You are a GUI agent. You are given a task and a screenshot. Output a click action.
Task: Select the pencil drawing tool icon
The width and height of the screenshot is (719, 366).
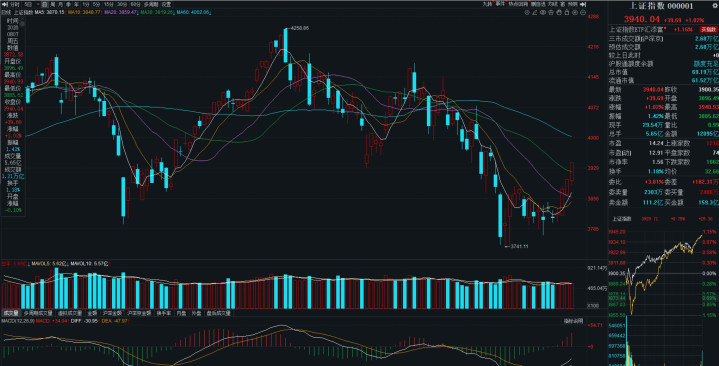[x=535, y=12]
